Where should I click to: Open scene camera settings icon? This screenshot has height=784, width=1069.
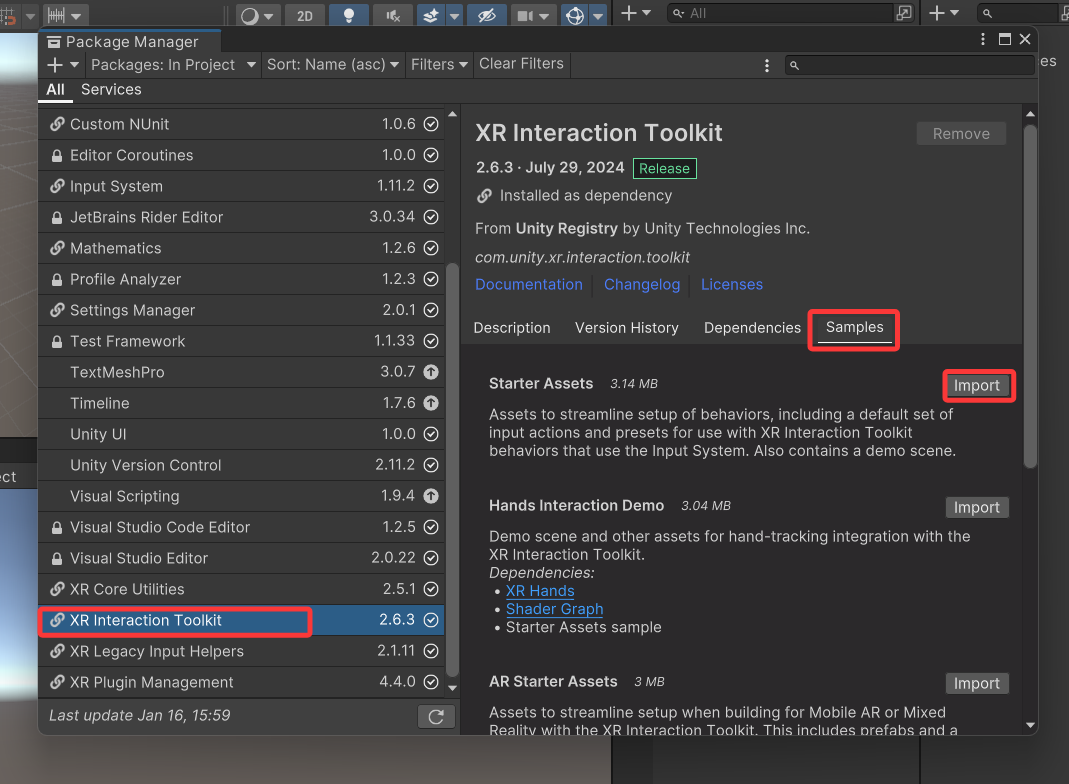point(525,15)
